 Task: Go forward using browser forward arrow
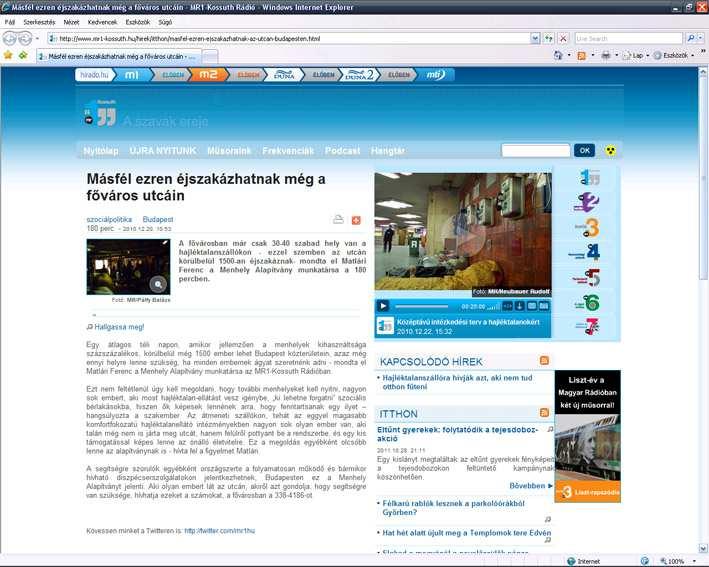25,39
